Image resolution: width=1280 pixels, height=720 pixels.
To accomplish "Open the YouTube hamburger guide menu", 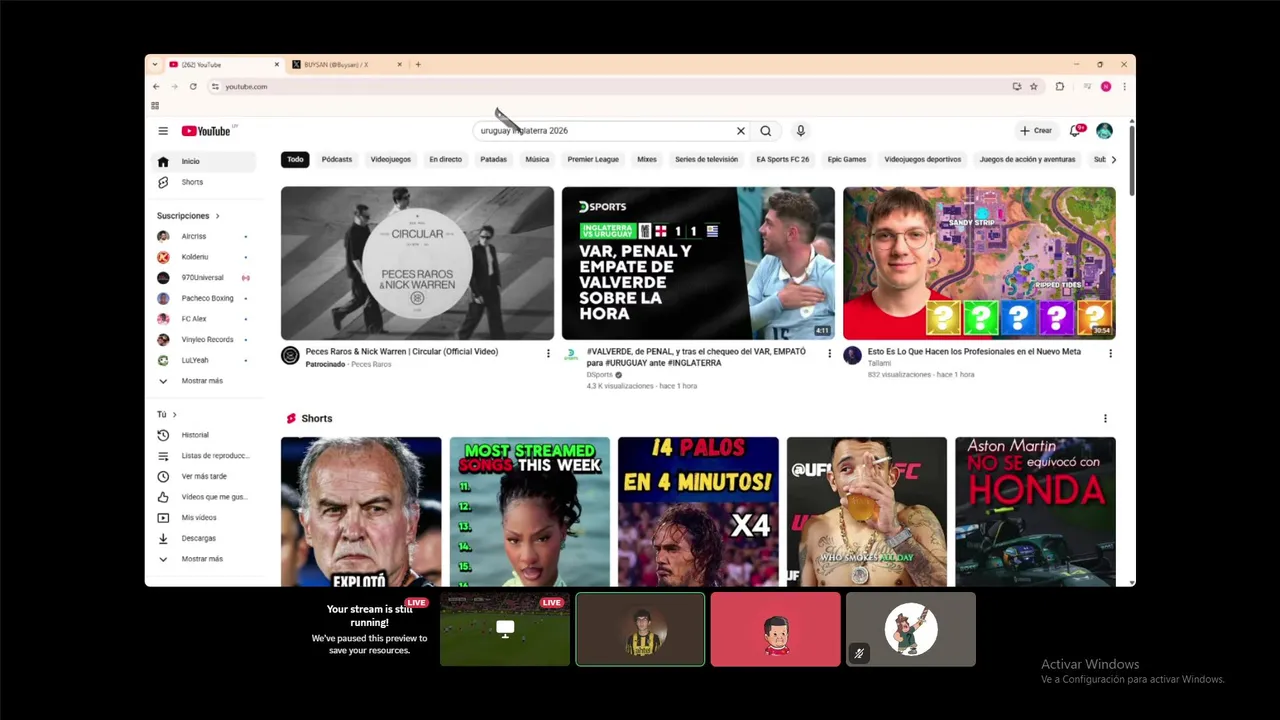I will tap(163, 131).
